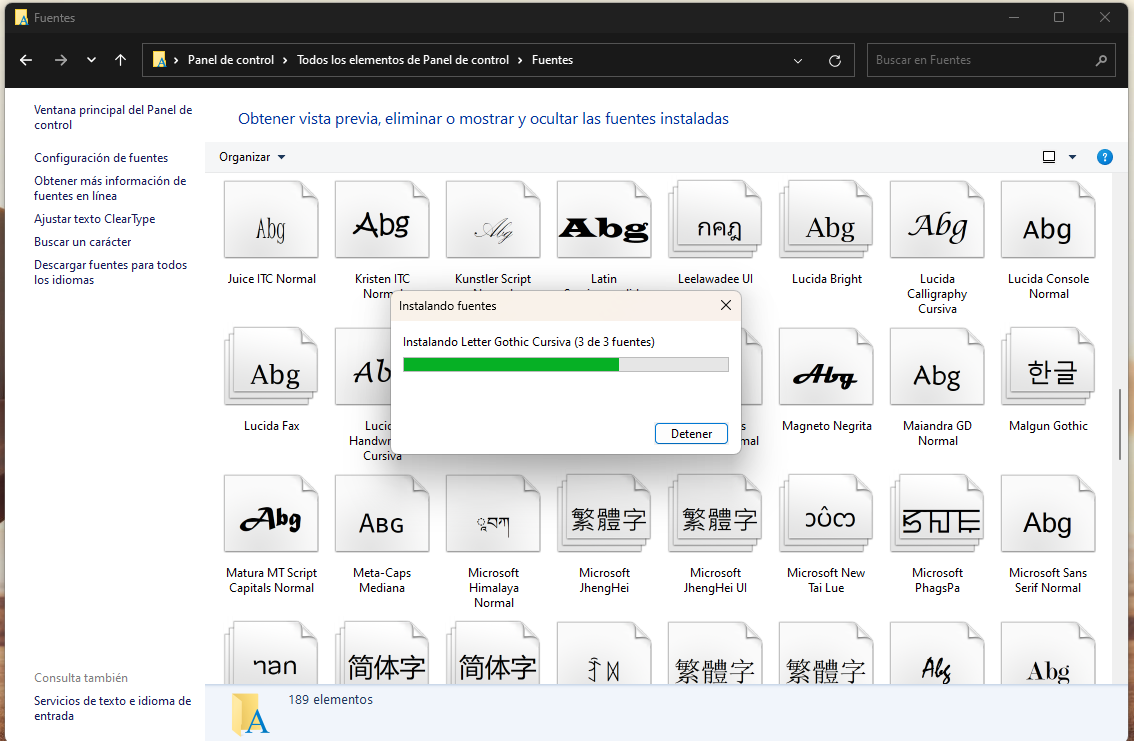Select the Leelawadee UI font family
The height and width of the screenshot is (741, 1134).
[x=715, y=220]
